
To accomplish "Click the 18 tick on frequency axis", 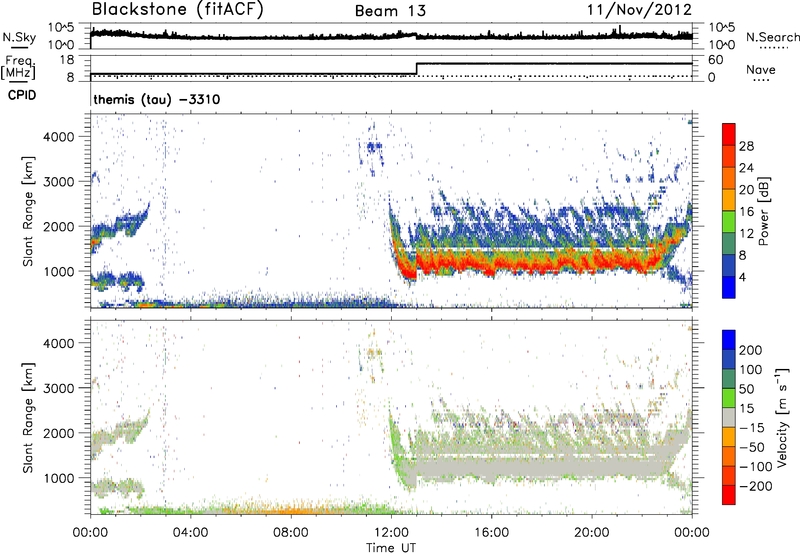I will click(67, 60).
